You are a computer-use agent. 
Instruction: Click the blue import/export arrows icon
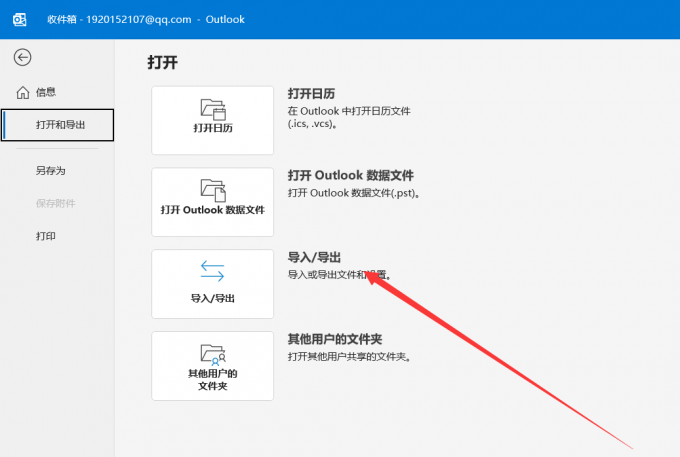[x=212, y=271]
